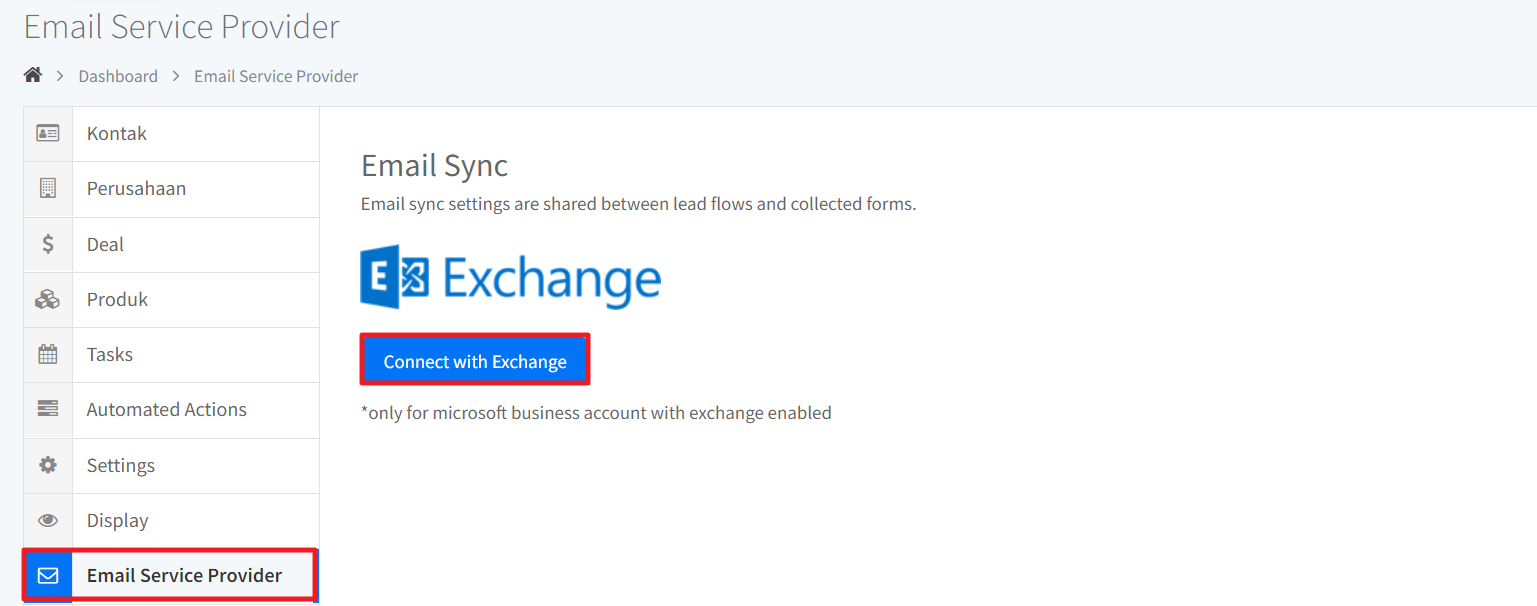This screenshot has width=1537, height=606.
Task: Click the 'Email sync settings are shared' description
Action: click(638, 204)
